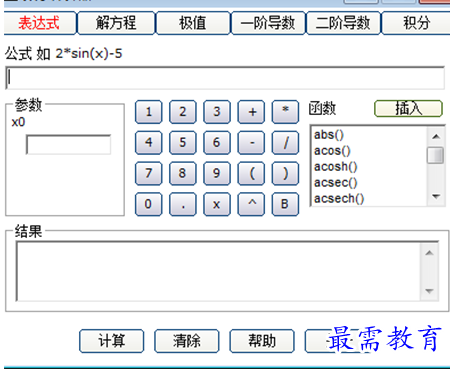Image resolution: width=450 pixels, height=370 pixels.
Task: Switch to the 表达式 tab
Action: click(x=40, y=23)
